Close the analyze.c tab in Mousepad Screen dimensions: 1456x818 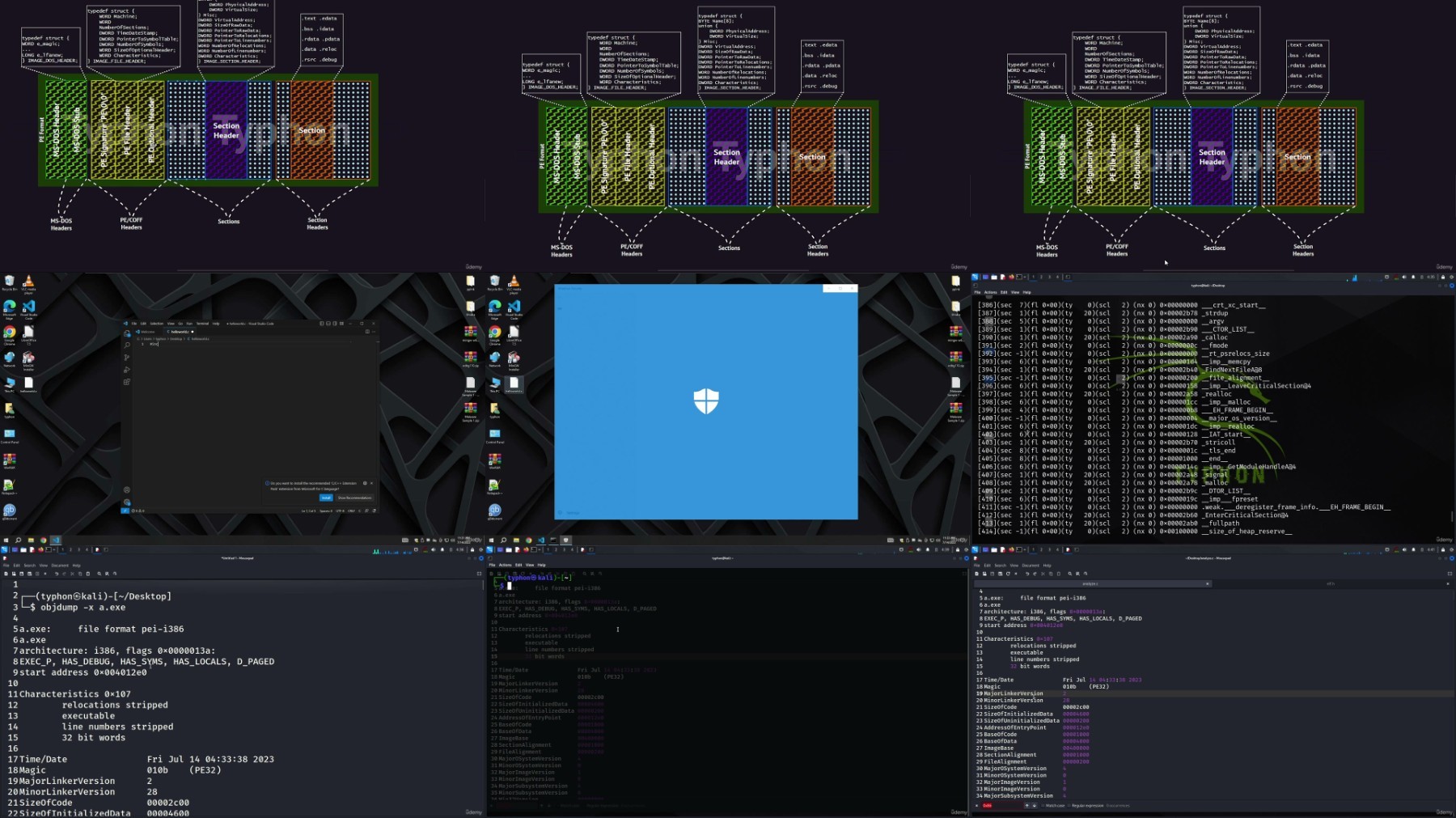point(1207,583)
